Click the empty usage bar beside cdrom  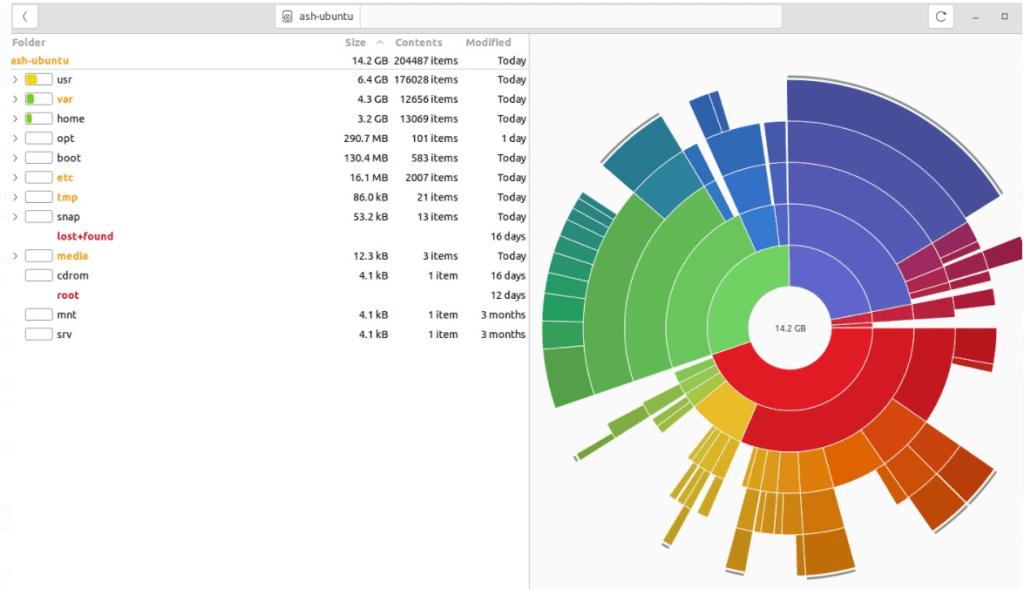(38, 276)
